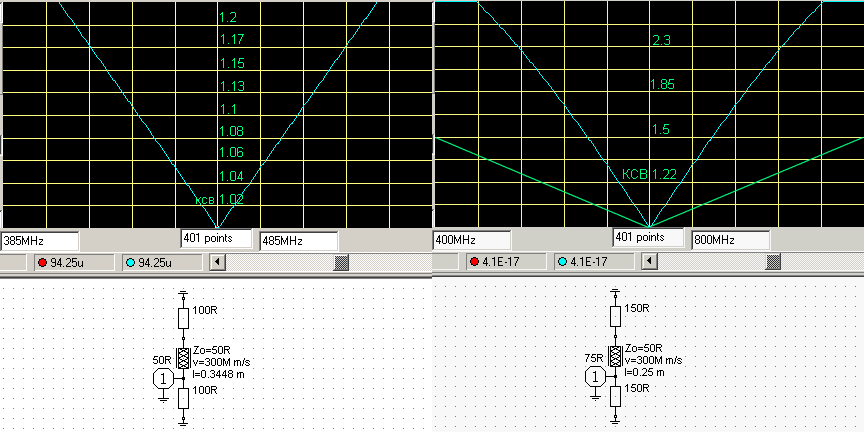Click the red 94.25u marker readout
Image resolution: width=864 pixels, height=432 pixels.
point(74,263)
